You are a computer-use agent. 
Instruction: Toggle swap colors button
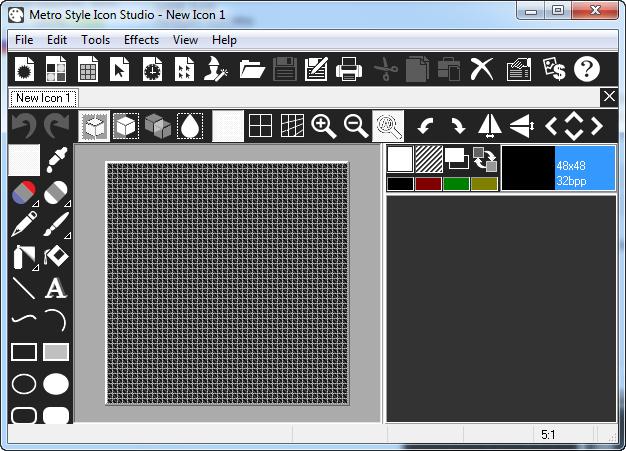(x=485, y=159)
